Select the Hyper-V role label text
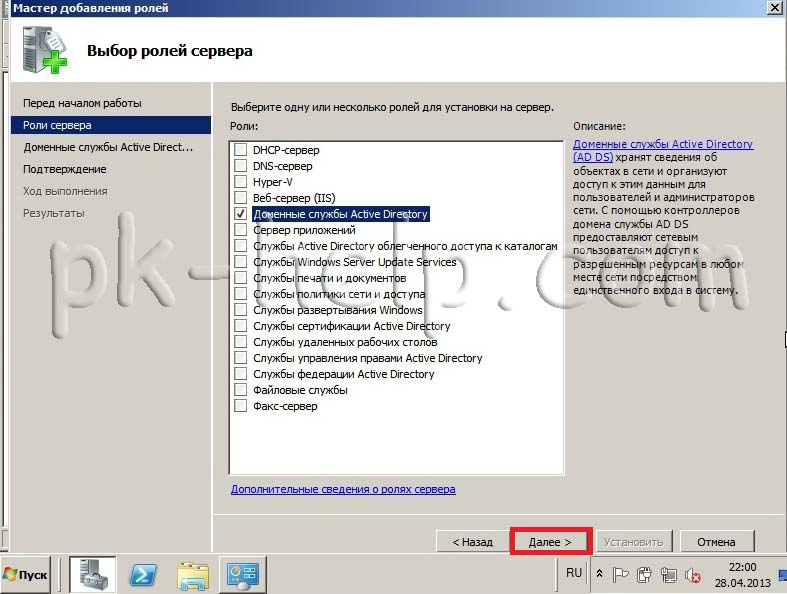 click(x=273, y=182)
